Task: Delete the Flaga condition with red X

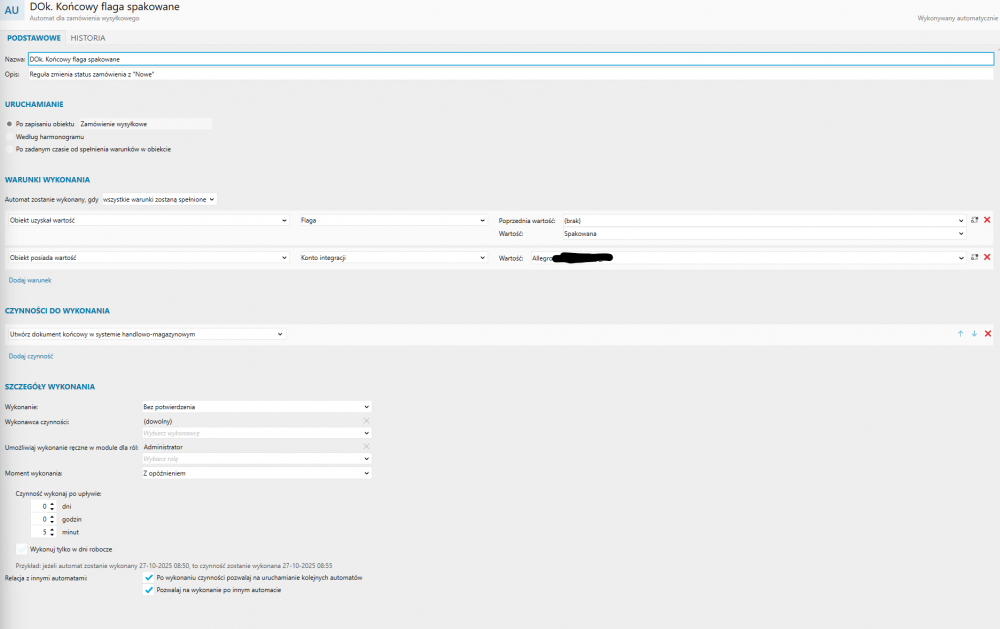Action: (987, 220)
